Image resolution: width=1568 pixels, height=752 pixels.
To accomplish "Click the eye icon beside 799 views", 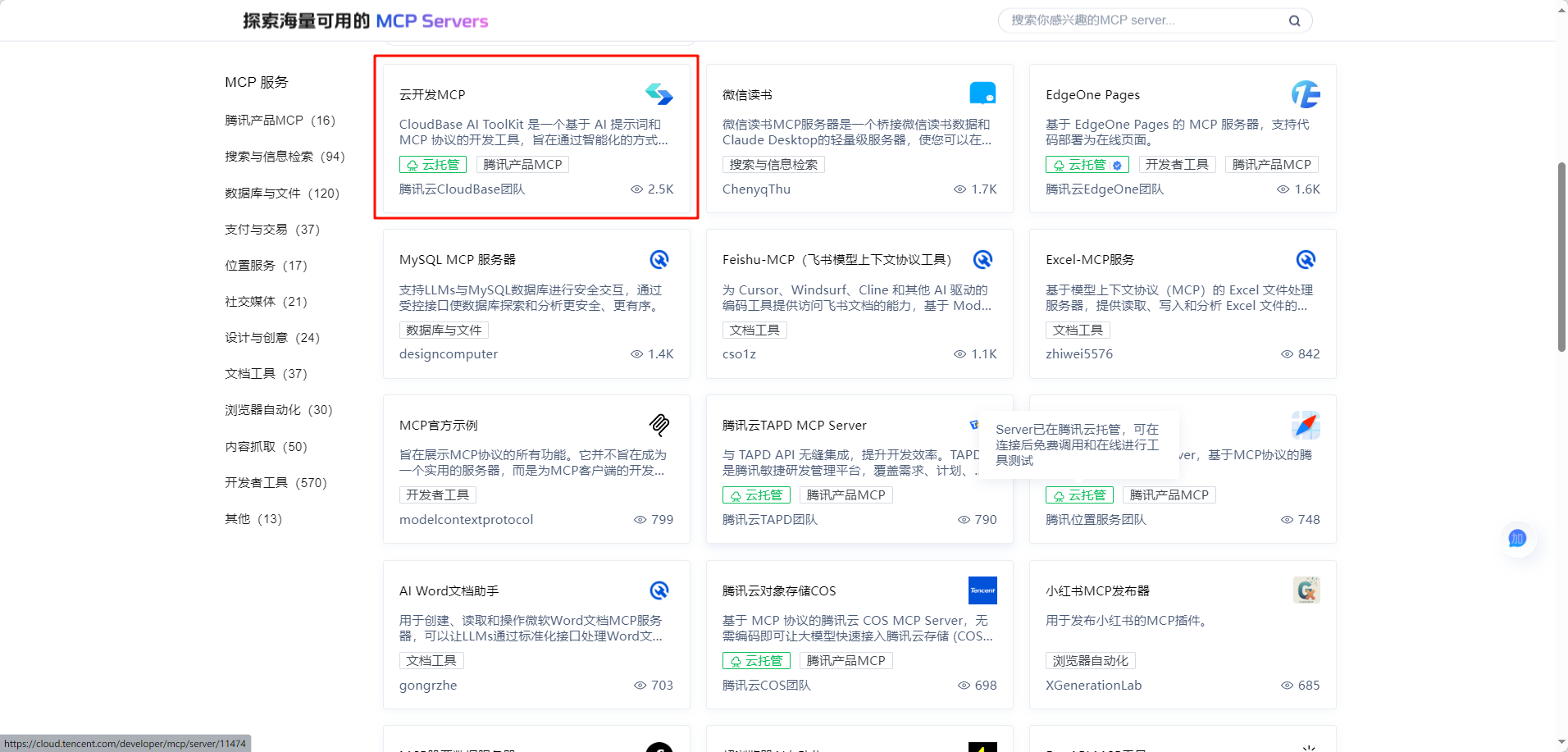I will [640, 520].
